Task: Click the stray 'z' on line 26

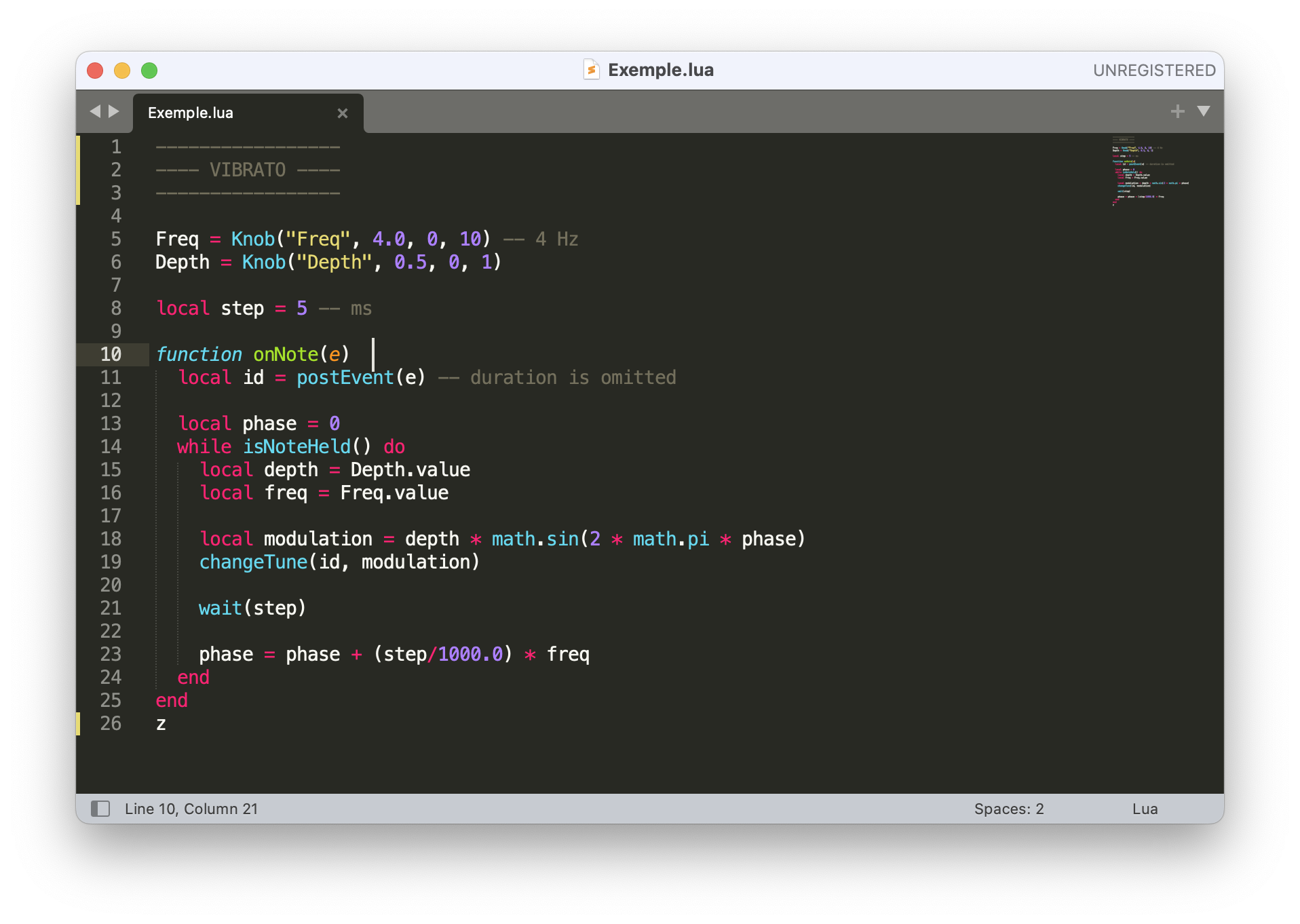Action: point(161,724)
